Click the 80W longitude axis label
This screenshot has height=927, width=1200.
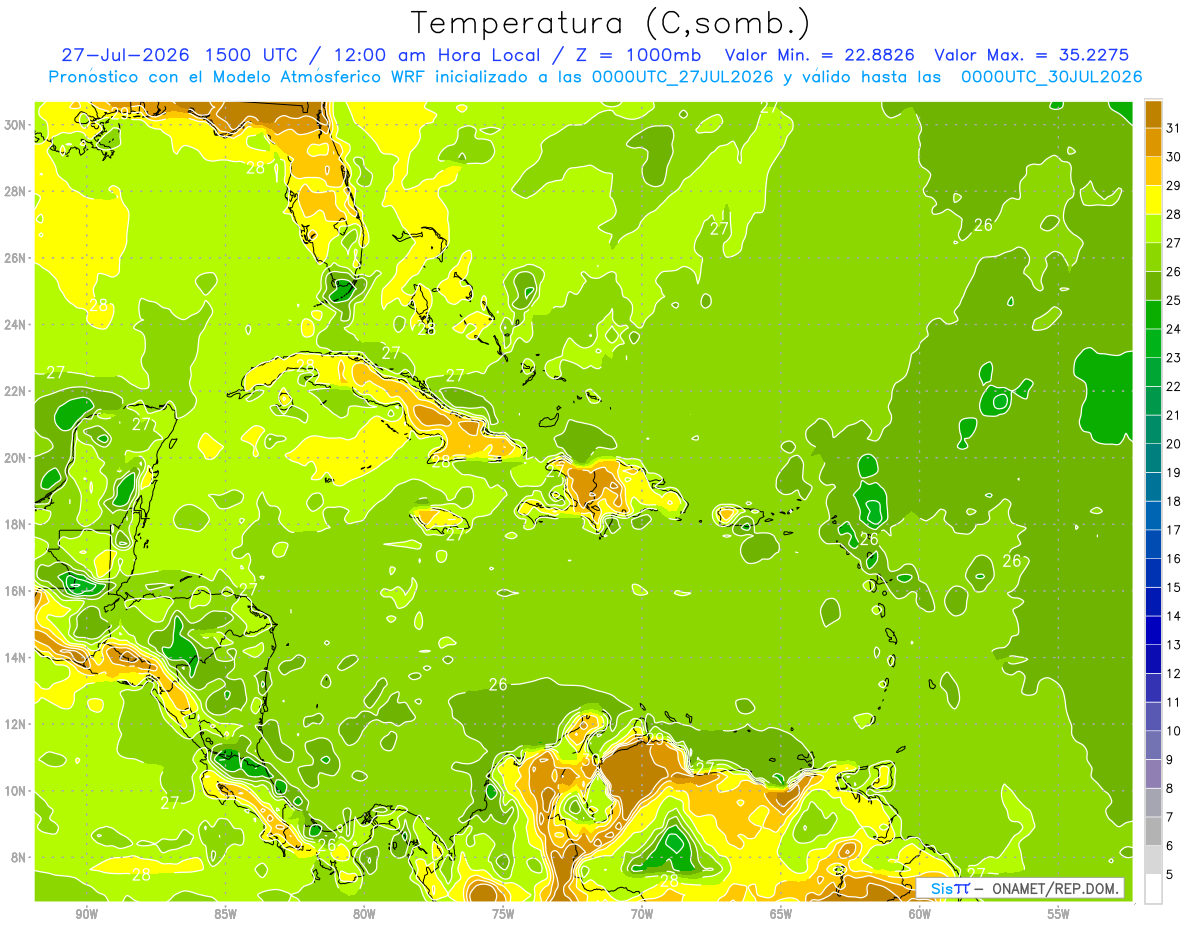364,914
